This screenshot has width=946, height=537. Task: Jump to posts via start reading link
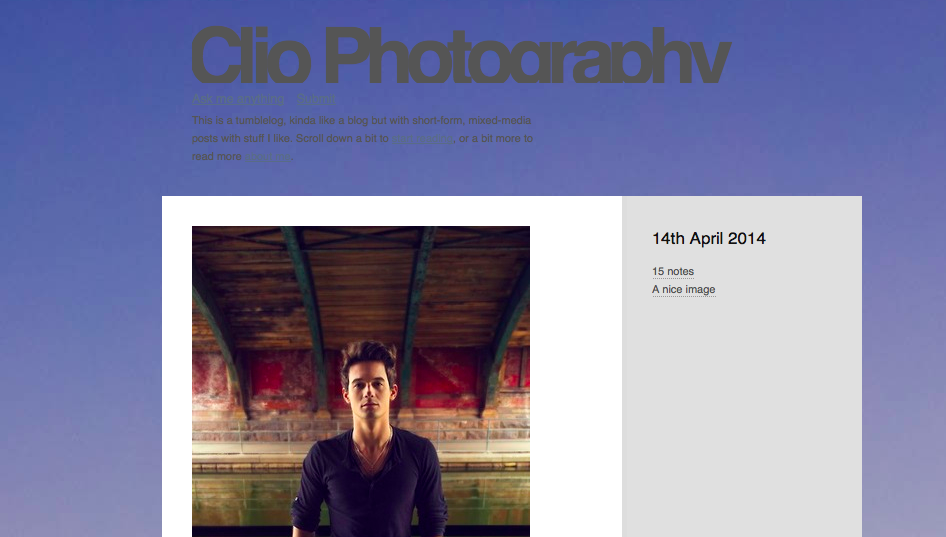coord(422,139)
